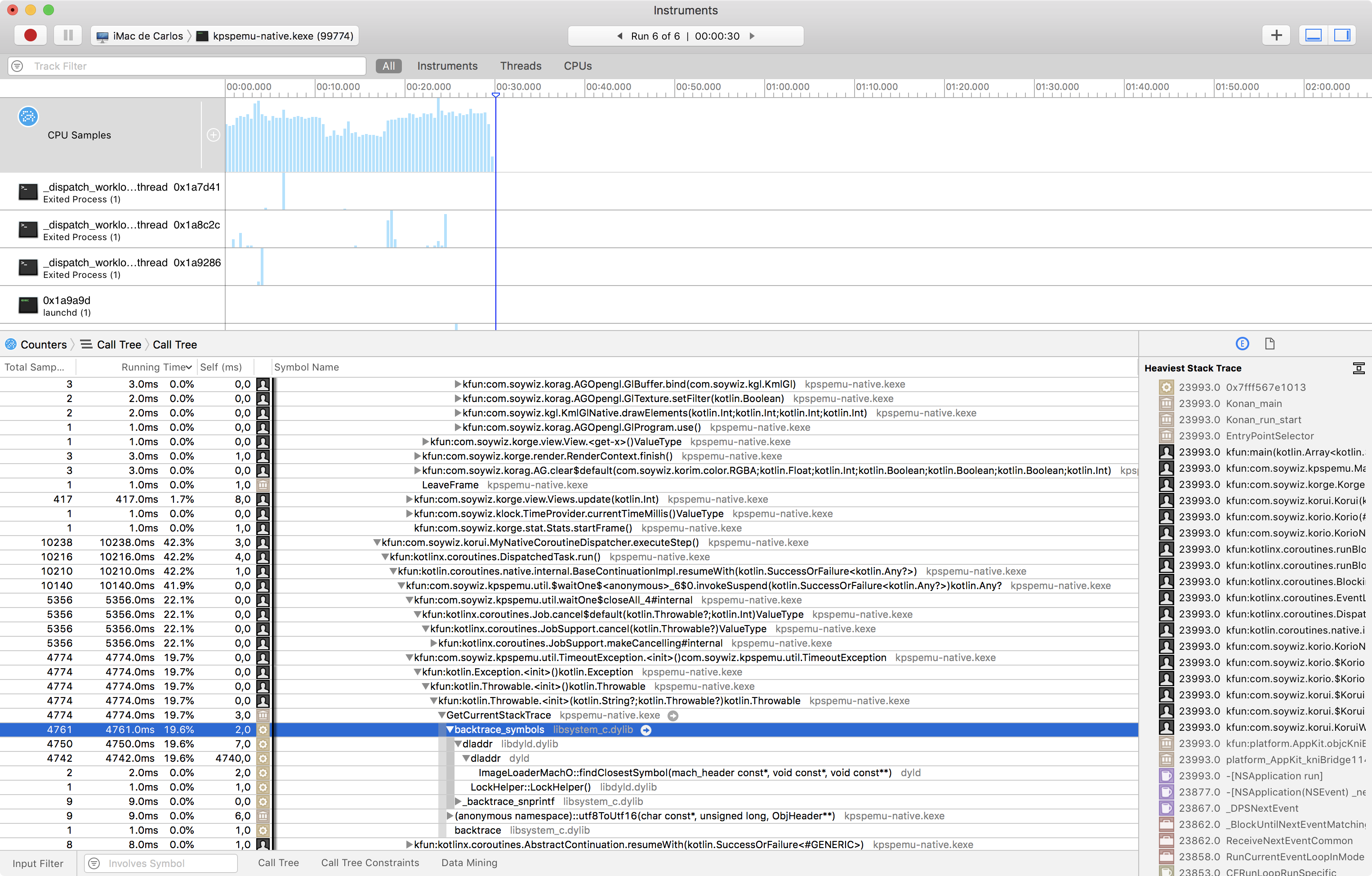The image size is (1372, 876).
Task: Click Call Tree Constraints button
Action: pyautogui.click(x=370, y=863)
